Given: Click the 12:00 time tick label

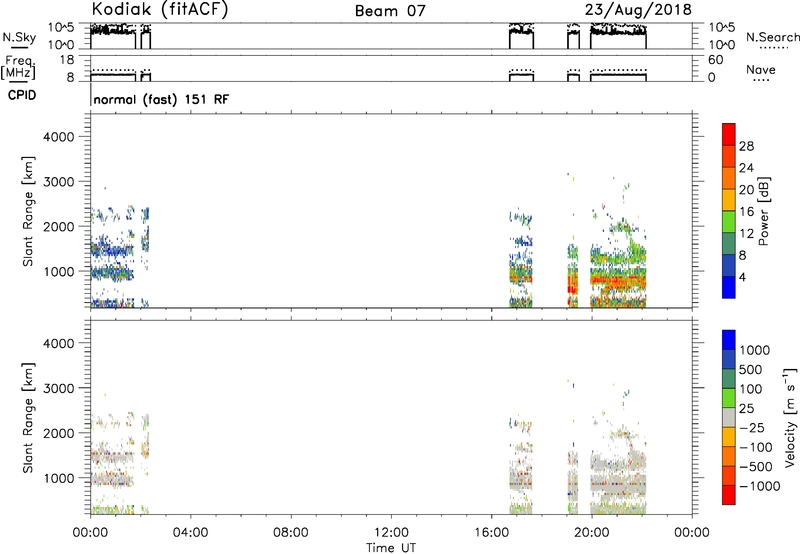Looking at the screenshot, I should [x=391, y=533].
